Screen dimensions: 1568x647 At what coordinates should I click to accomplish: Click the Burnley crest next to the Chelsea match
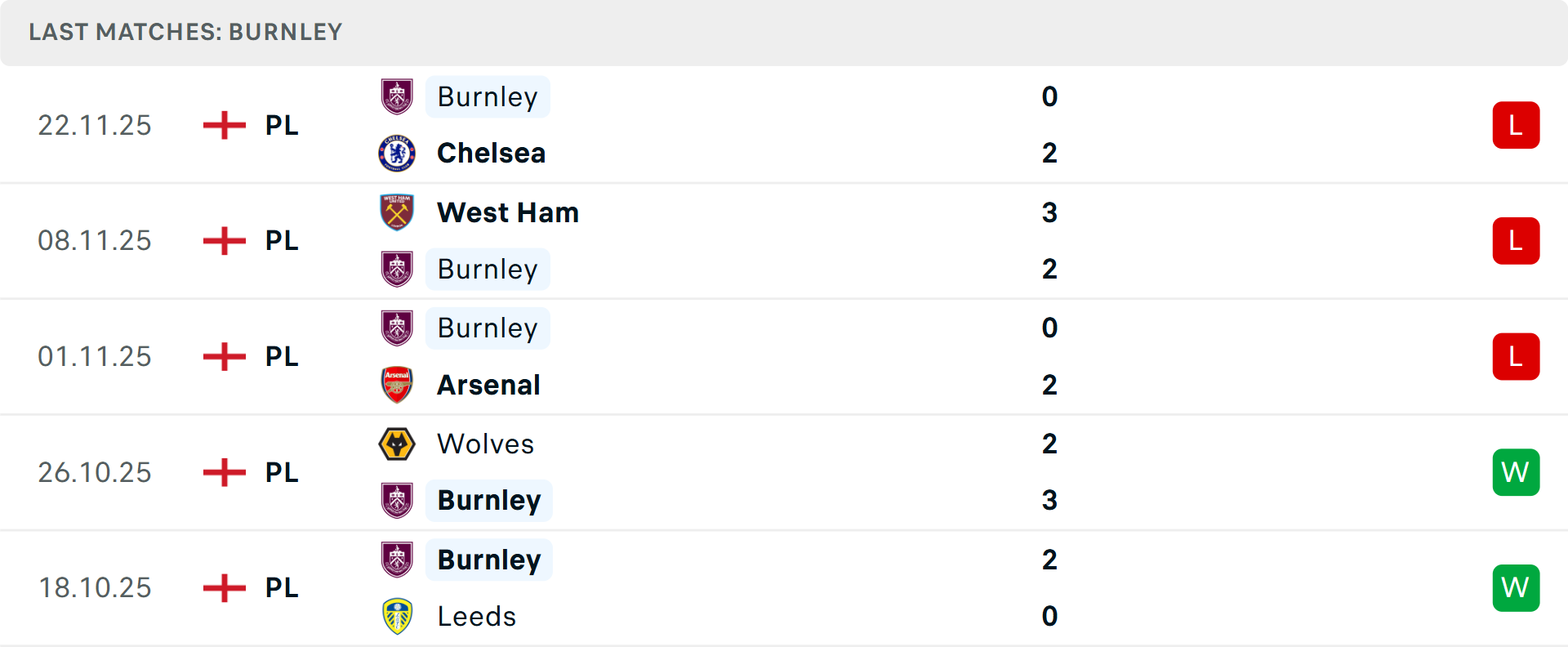398,97
